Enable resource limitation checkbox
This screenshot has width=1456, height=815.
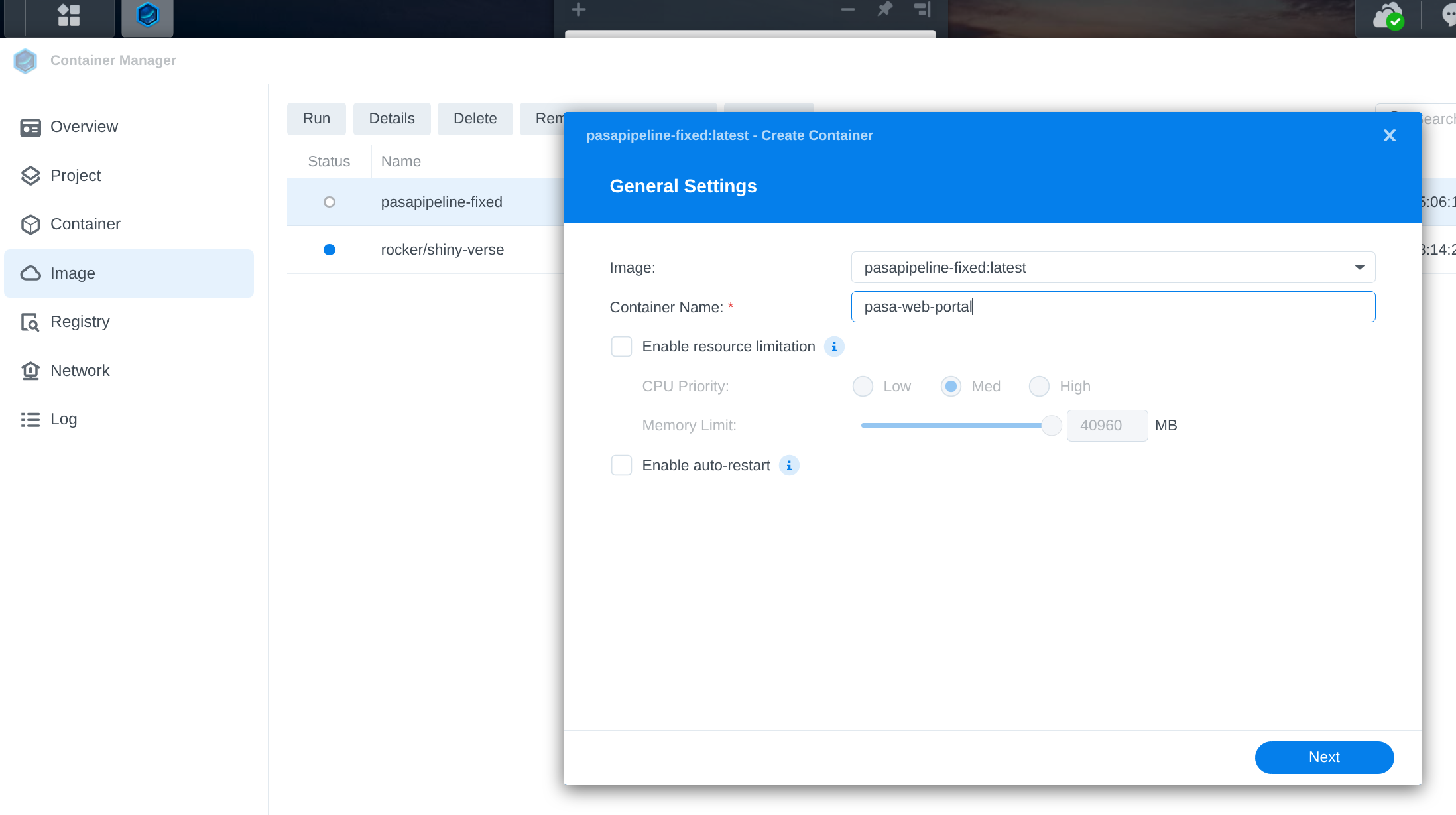click(x=621, y=347)
